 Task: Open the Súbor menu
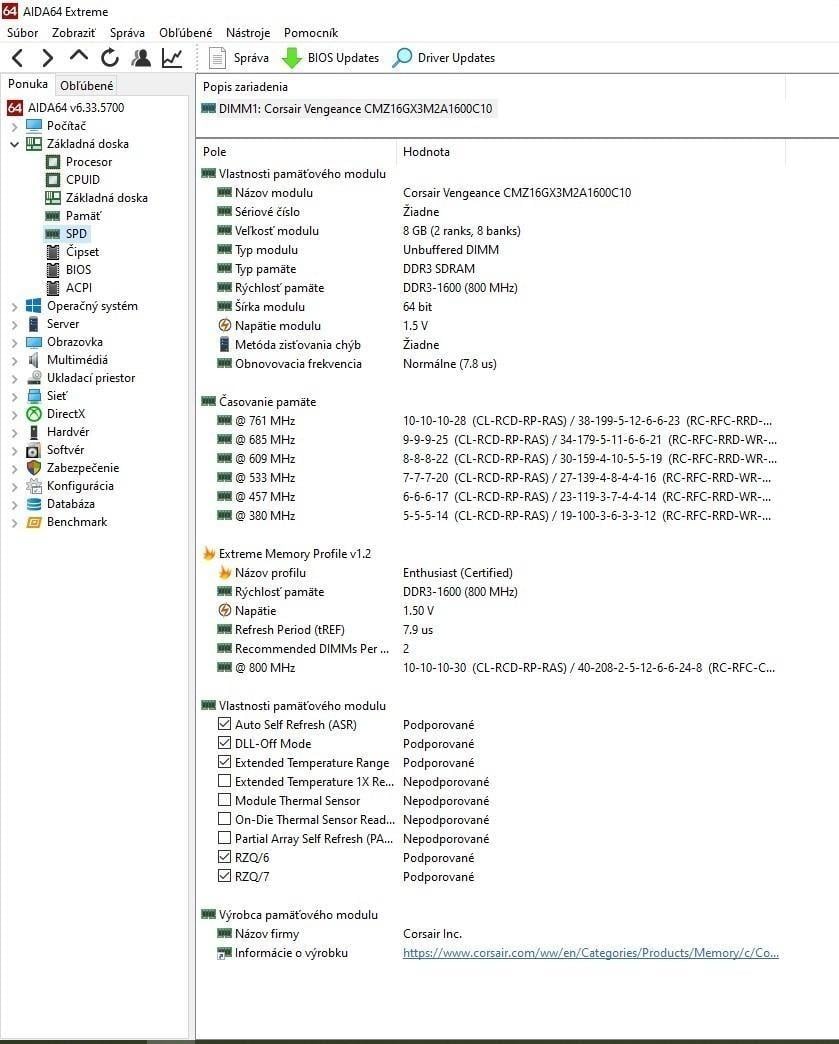pos(23,33)
